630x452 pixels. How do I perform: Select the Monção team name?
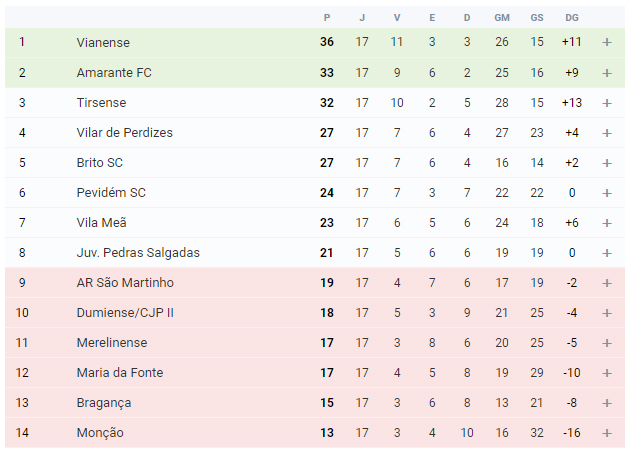coord(100,433)
